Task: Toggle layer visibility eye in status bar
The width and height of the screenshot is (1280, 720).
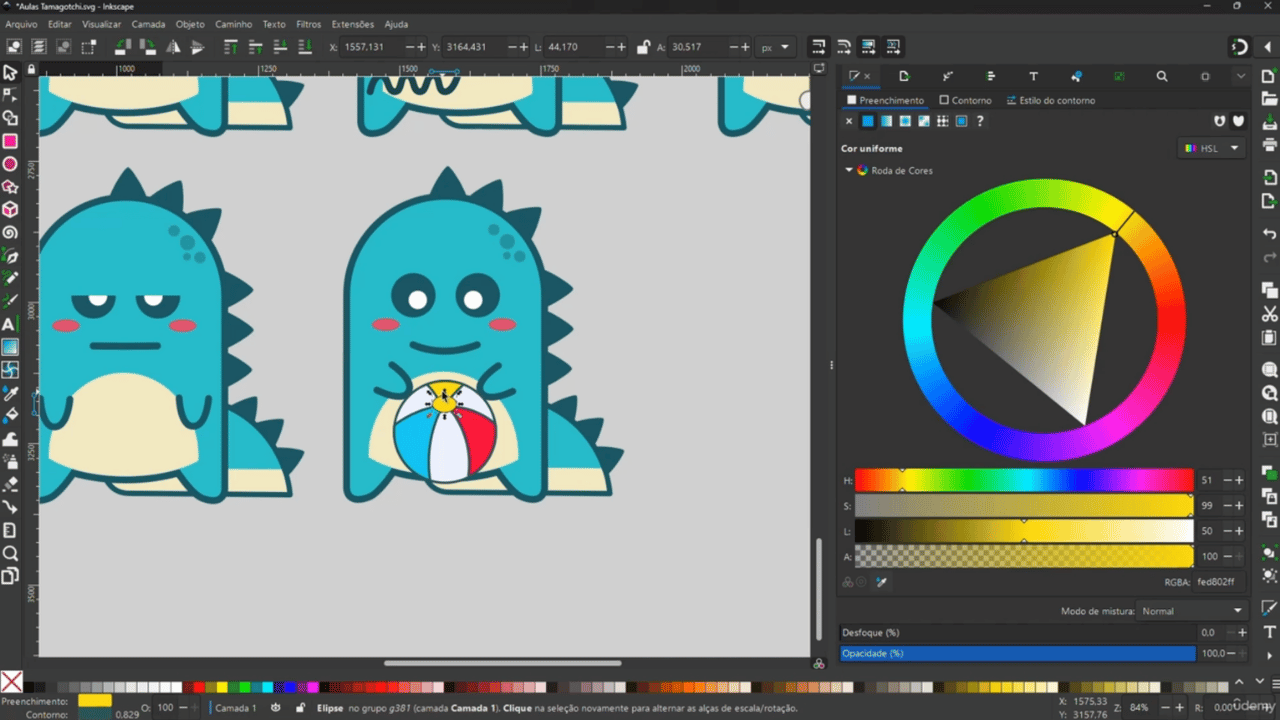Action: (x=275, y=708)
